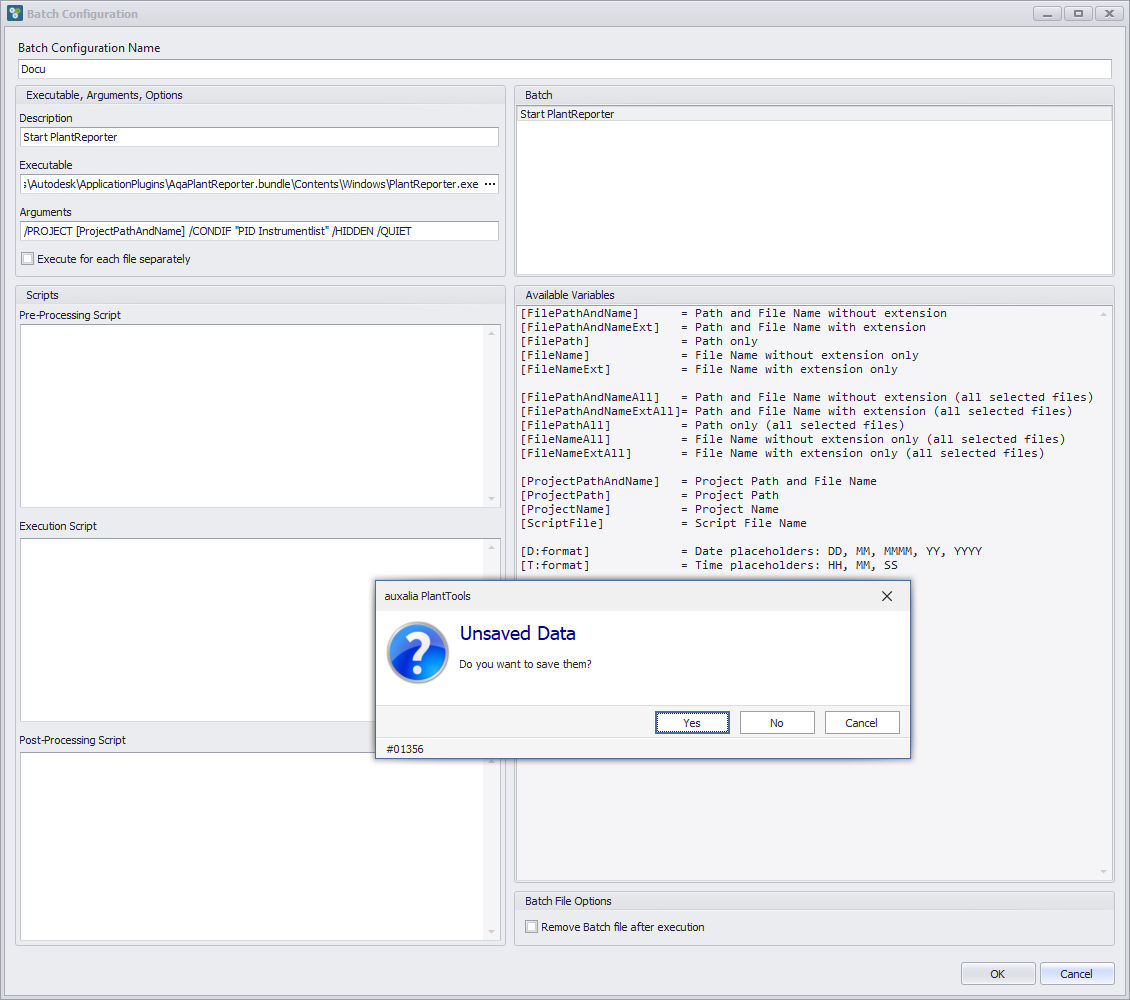Click OK at bottom of Batch Configuration
The image size is (1130, 1000).
tap(997, 974)
